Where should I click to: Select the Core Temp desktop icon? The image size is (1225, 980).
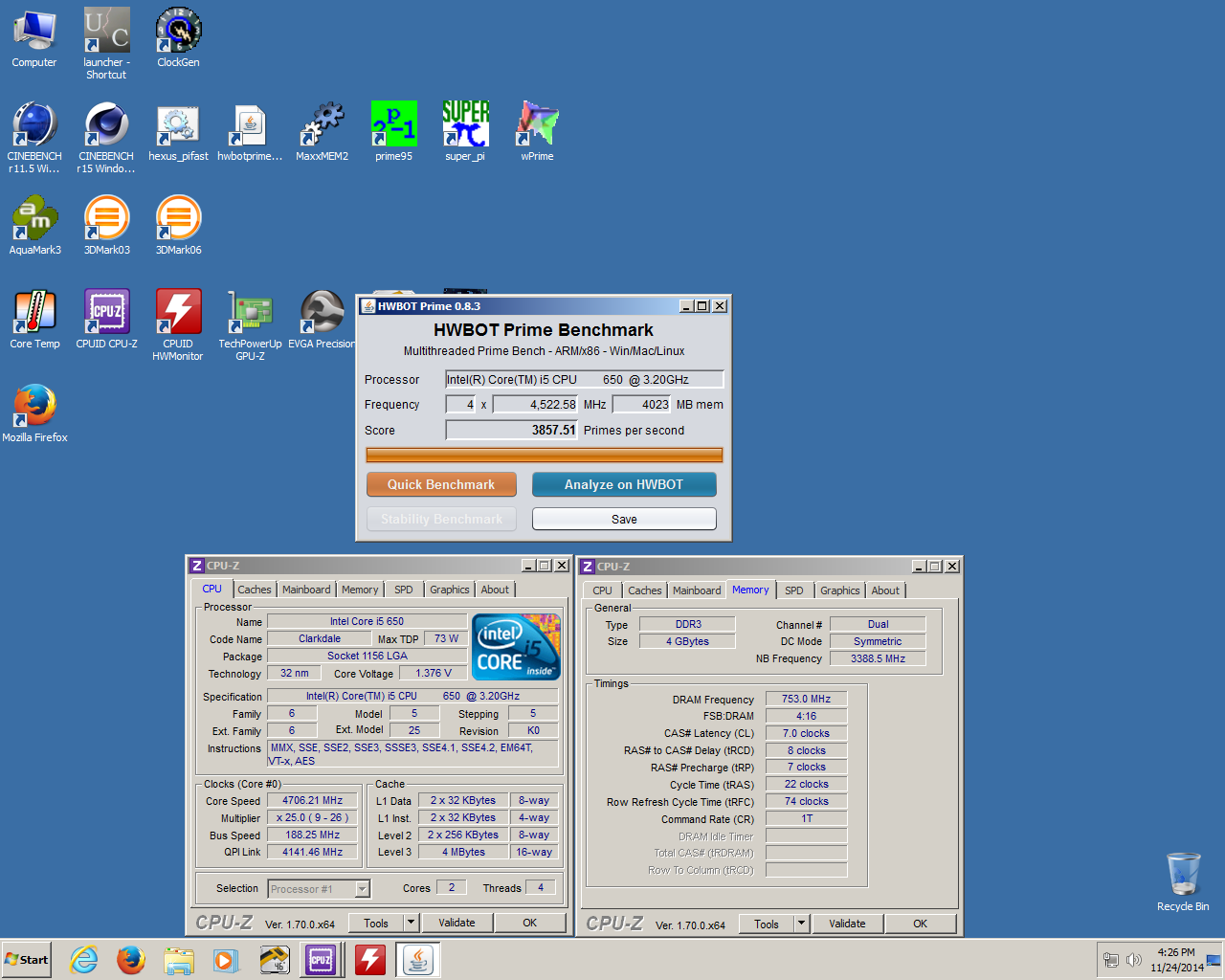[34, 320]
